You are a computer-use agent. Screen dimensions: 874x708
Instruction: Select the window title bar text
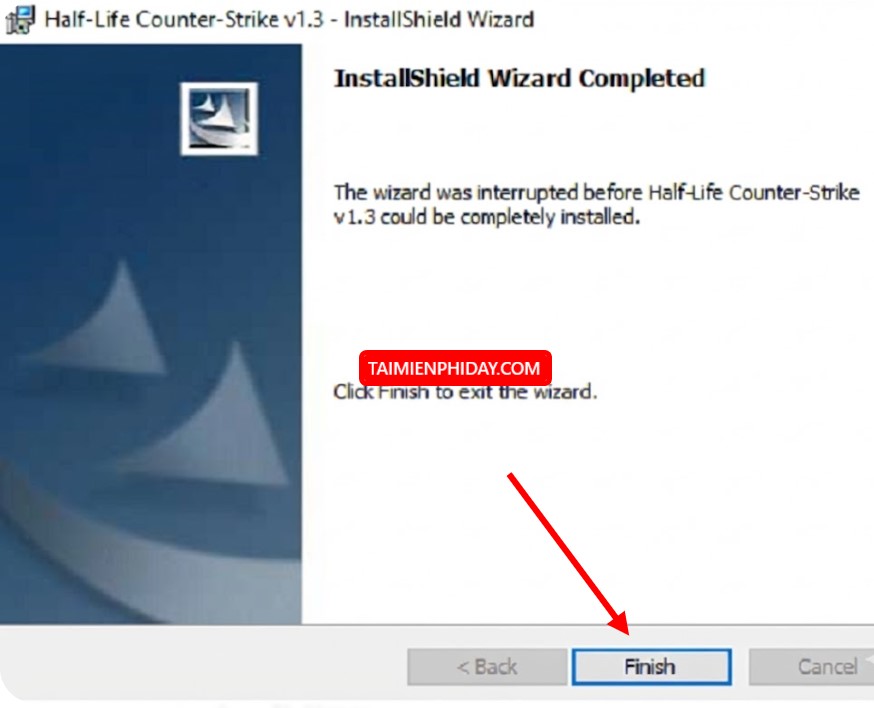pyautogui.click(x=289, y=20)
